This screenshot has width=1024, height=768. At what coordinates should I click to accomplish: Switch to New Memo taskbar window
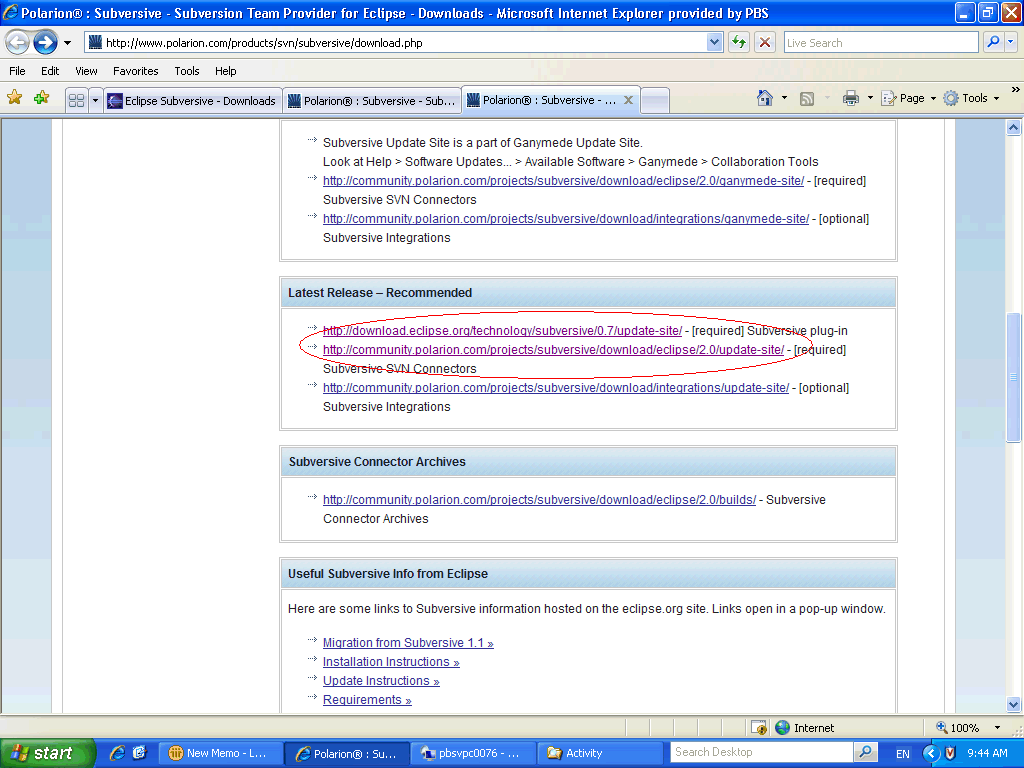[221, 754]
